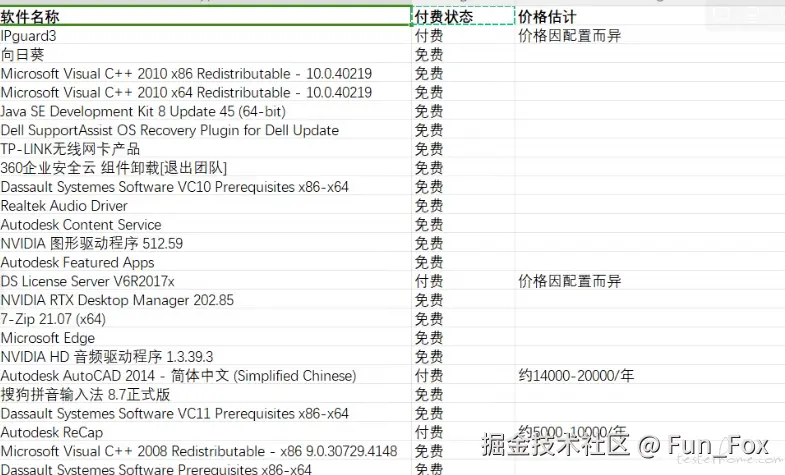The width and height of the screenshot is (785, 475).
Task: Click 免费 status in Dell SupportAssist row
Action: (x=463, y=130)
